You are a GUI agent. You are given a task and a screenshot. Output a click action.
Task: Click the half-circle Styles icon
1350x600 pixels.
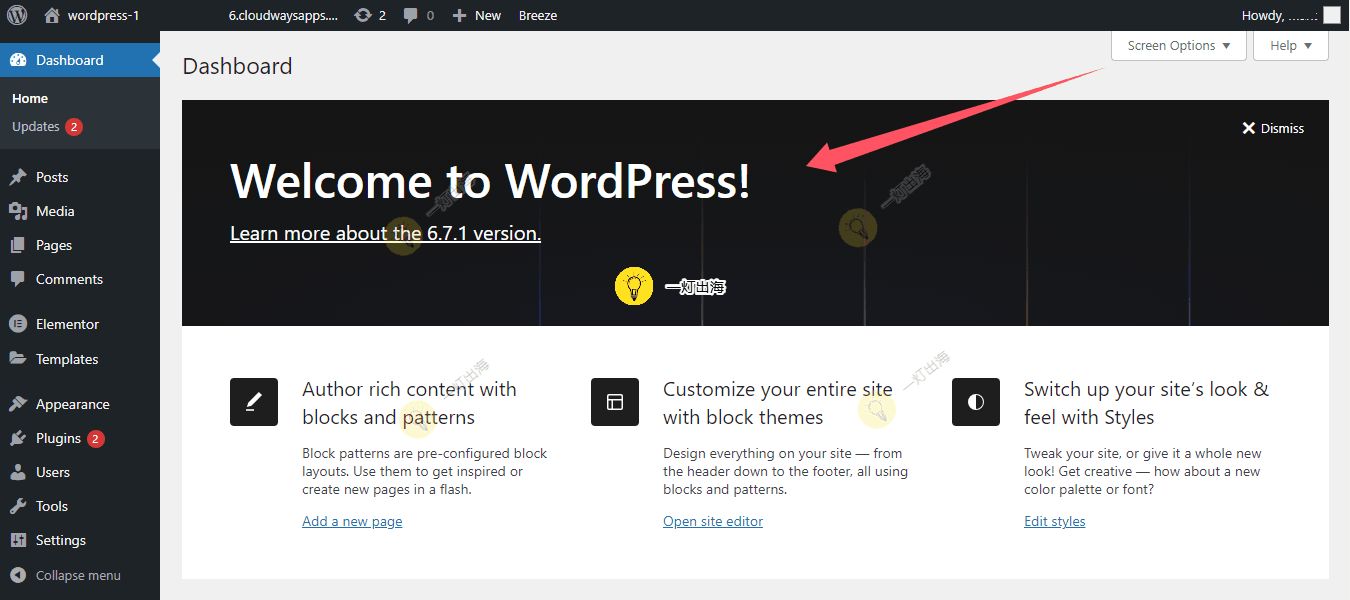click(x=976, y=402)
